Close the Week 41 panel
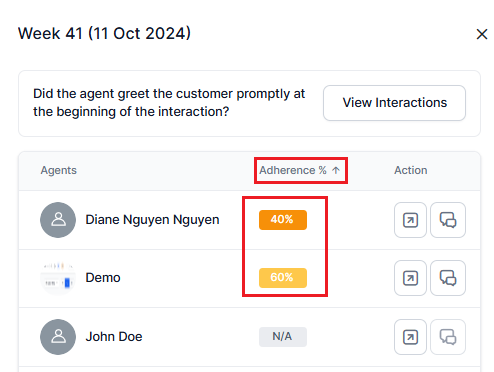Screen dimensions: 494x372 pos(482,34)
